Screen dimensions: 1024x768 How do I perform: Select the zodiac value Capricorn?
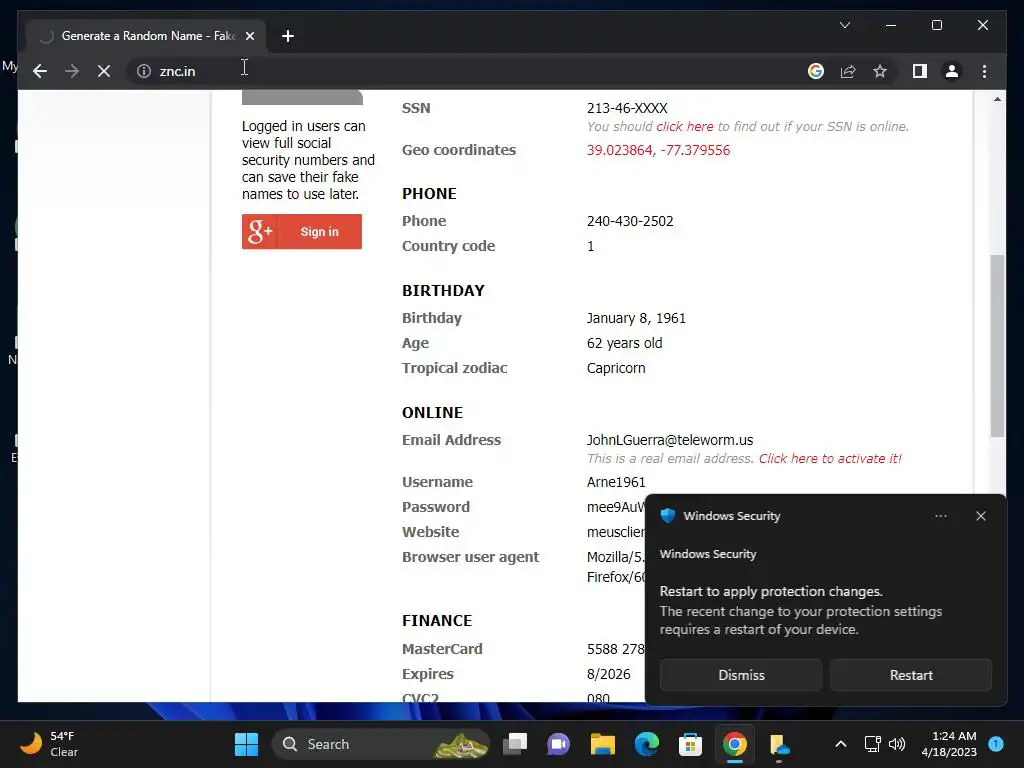click(616, 368)
